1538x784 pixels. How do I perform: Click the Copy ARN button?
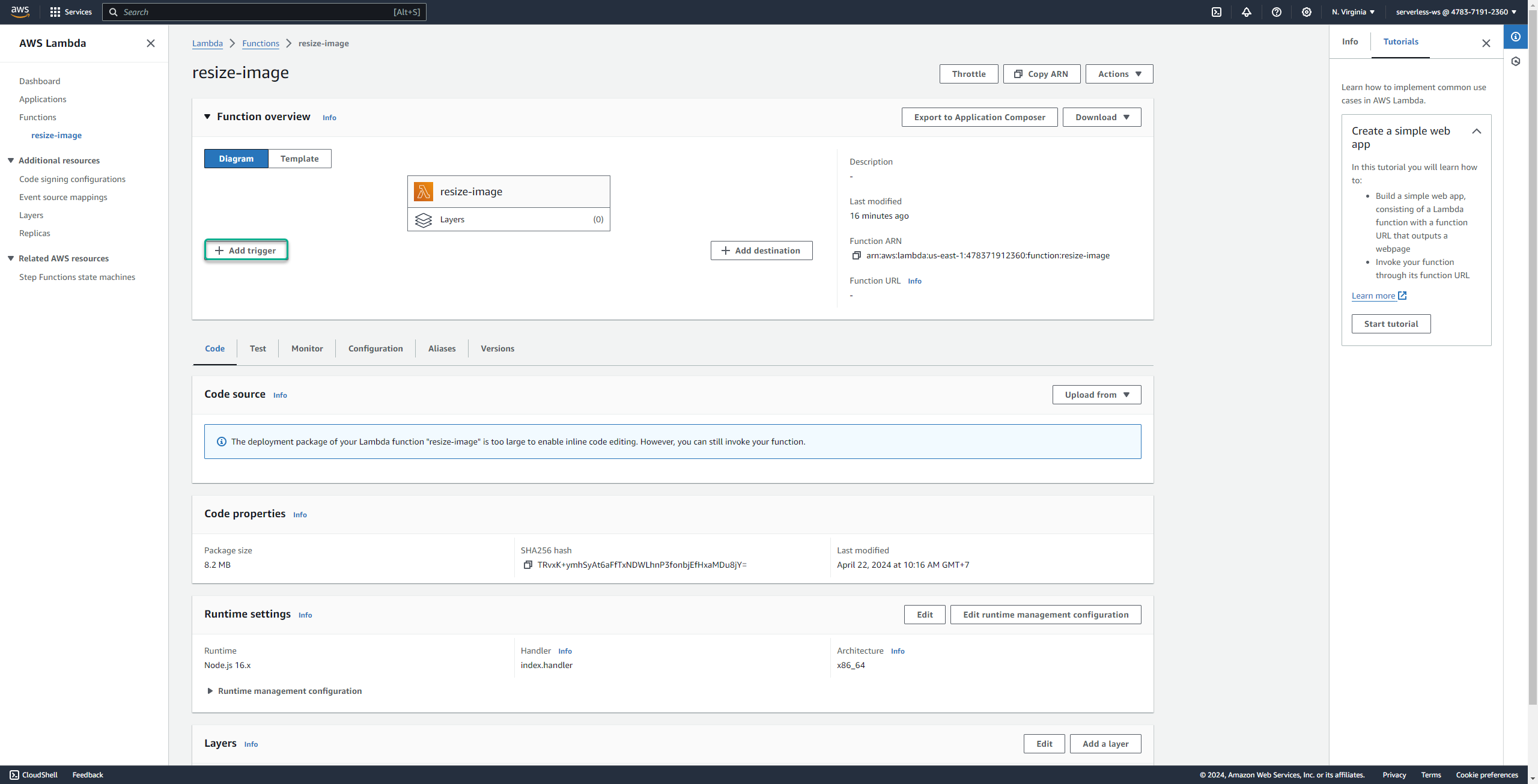tap(1042, 74)
